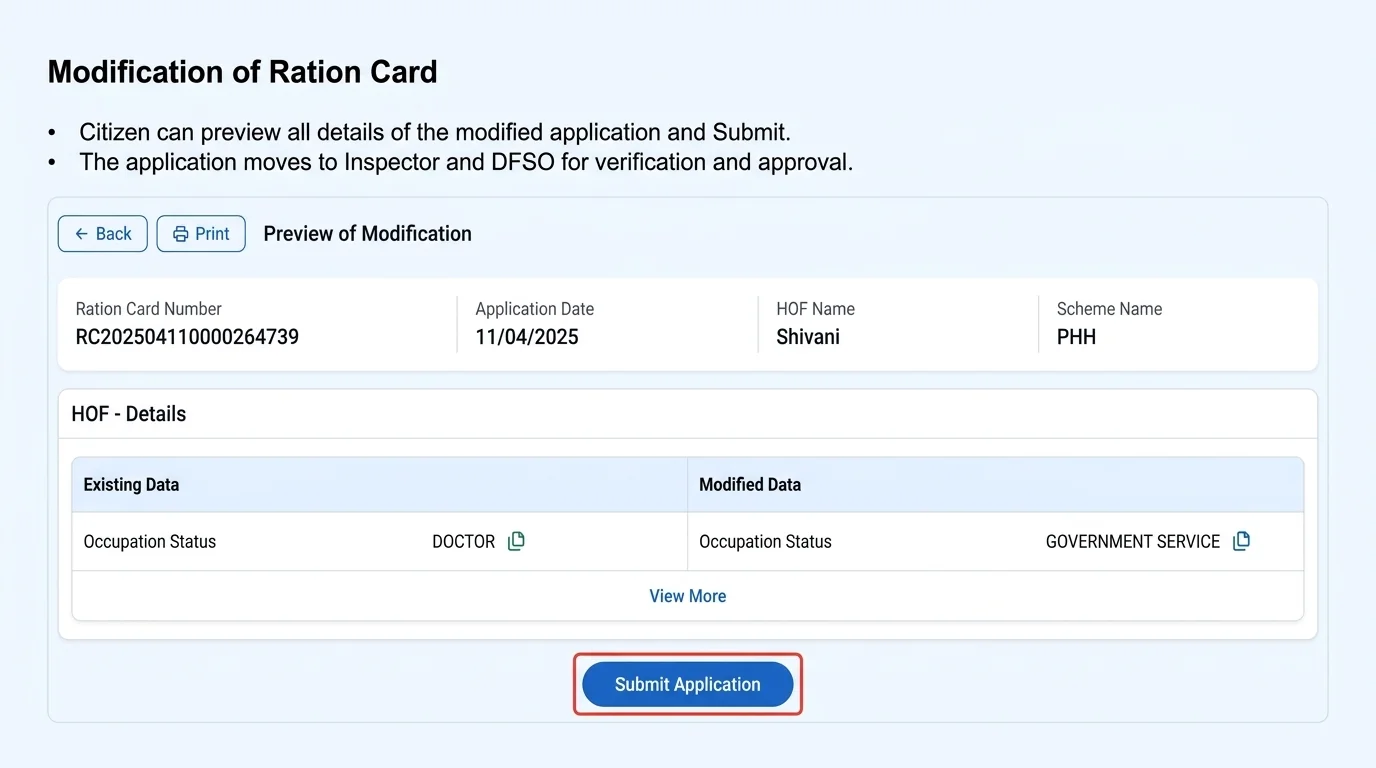Click the Scheme Name label
This screenshot has height=768, width=1376.
[x=1109, y=309]
